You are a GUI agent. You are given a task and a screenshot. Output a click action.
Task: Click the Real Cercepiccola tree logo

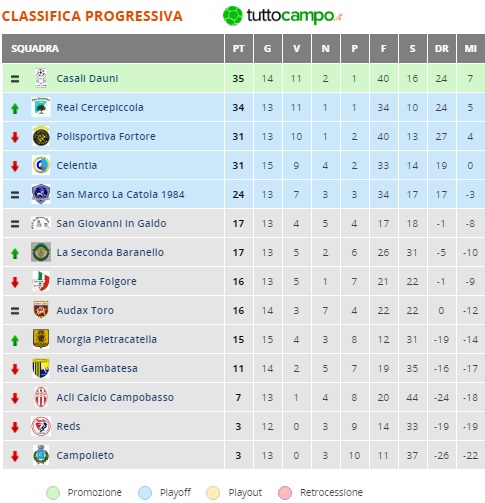coord(41,107)
